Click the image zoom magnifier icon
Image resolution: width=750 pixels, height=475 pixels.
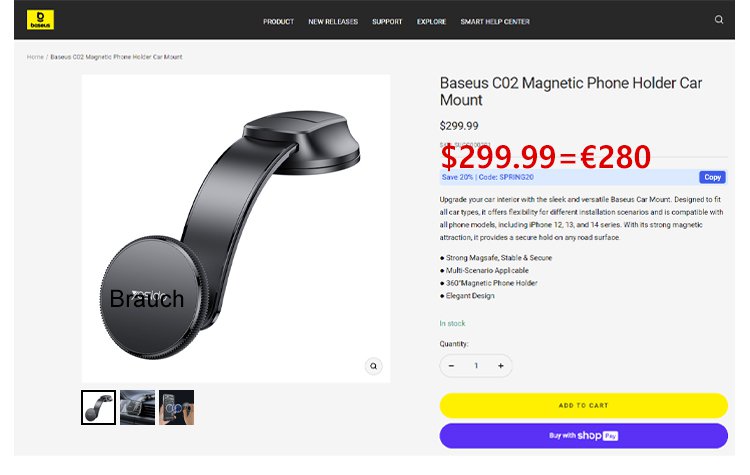tap(373, 366)
